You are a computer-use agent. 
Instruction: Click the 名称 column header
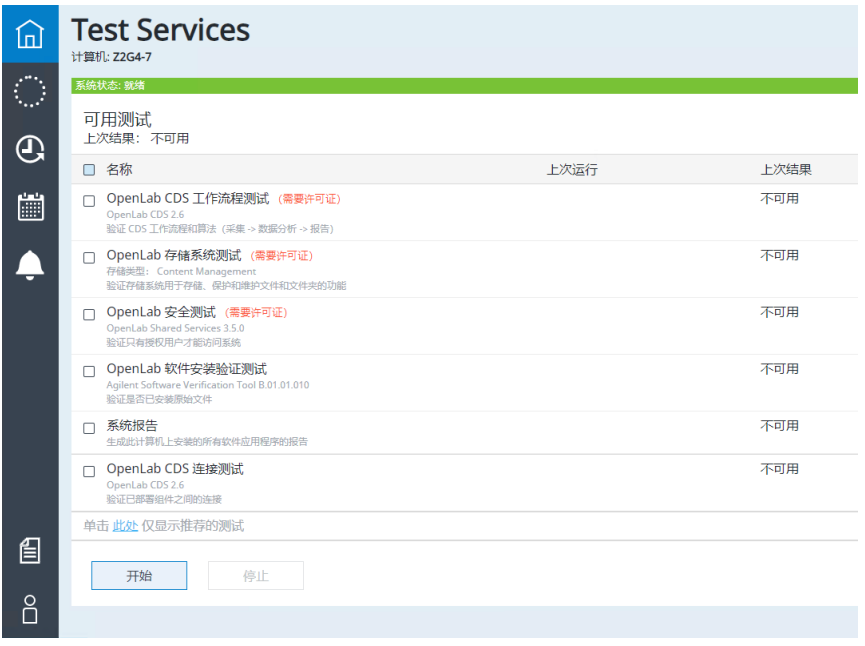click(119, 170)
